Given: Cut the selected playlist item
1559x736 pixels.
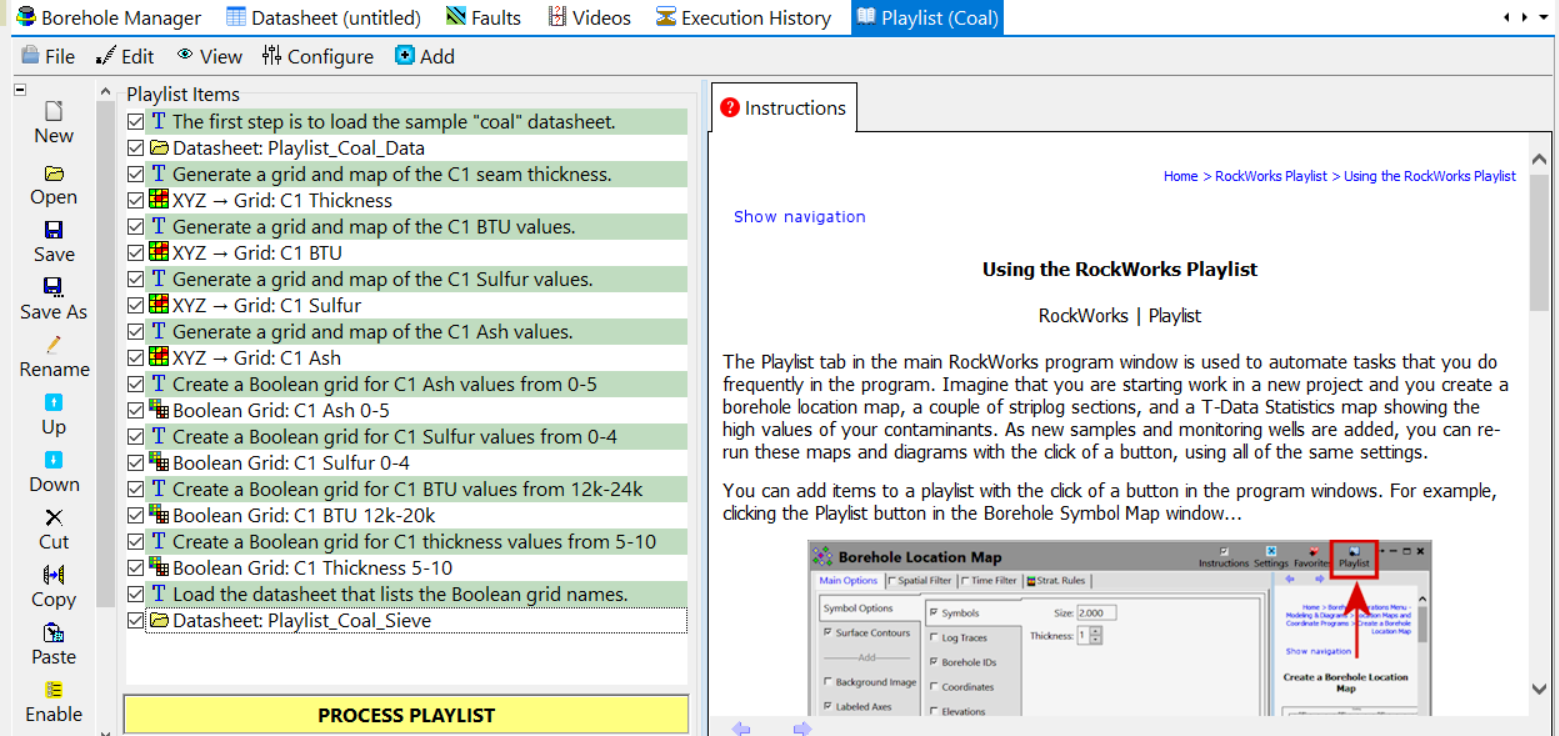Looking at the screenshot, I should pyautogui.click(x=54, y=518).
